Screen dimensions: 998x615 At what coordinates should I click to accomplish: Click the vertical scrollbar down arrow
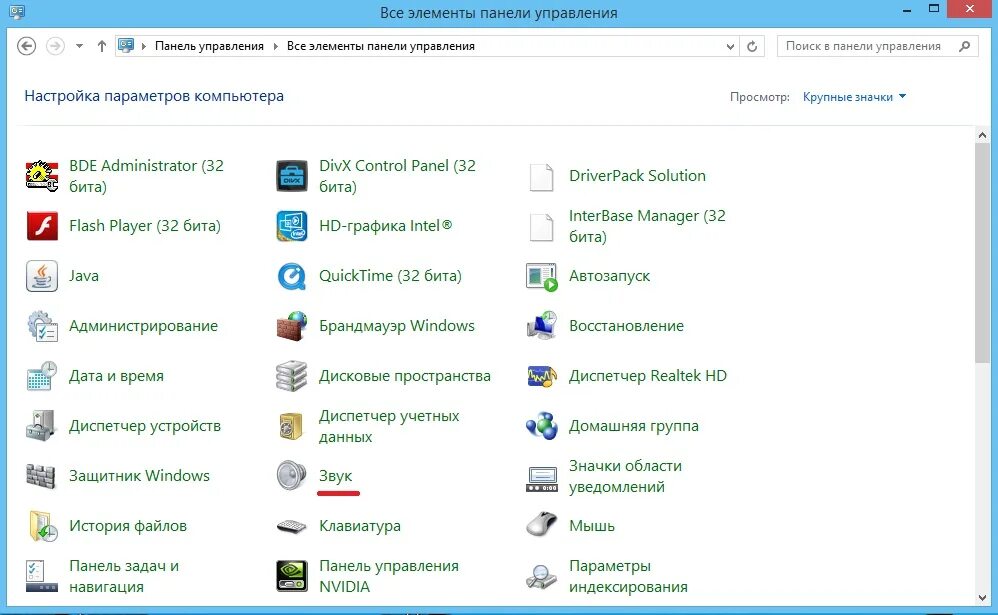pos(982,597)
